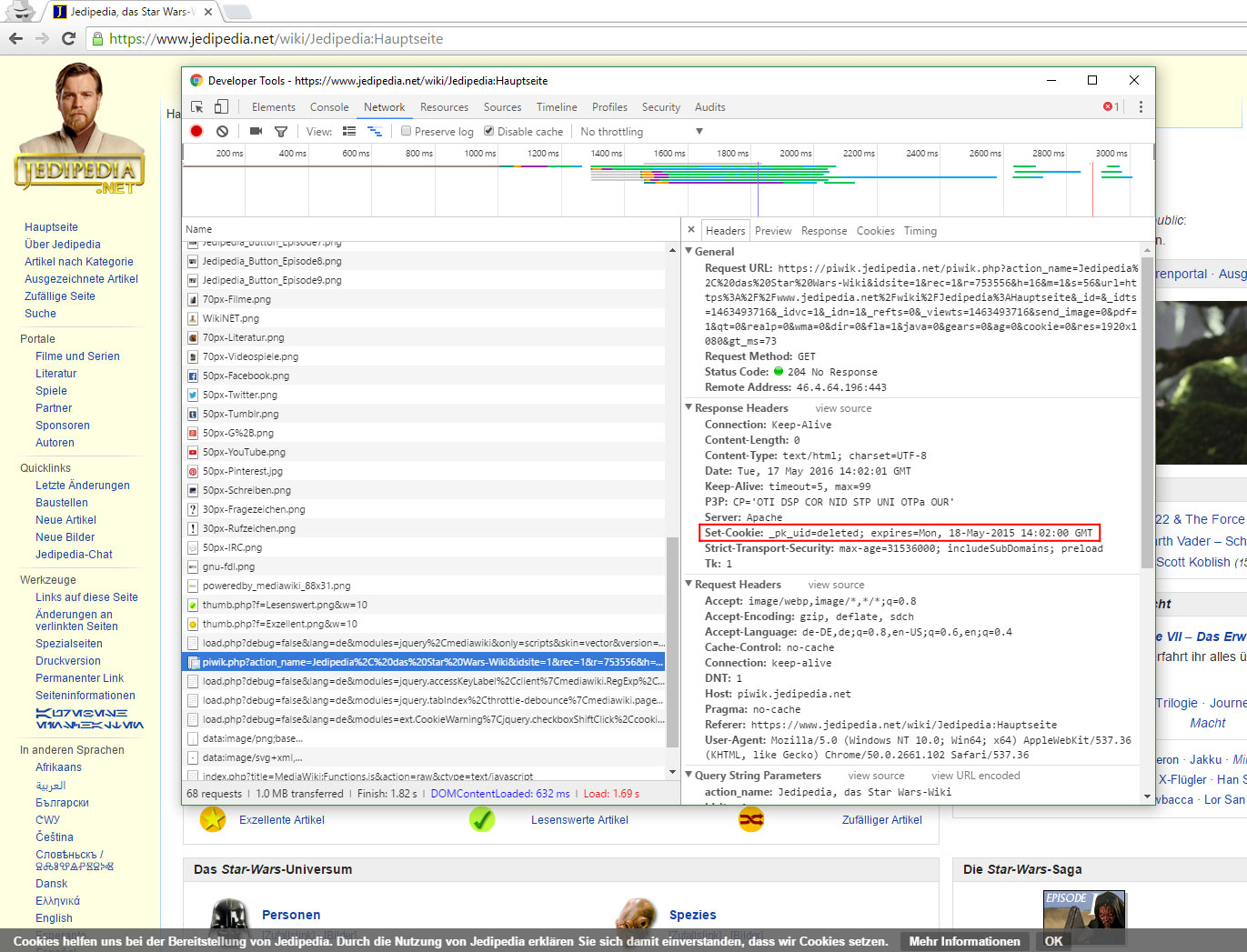Screen dimensions: 1247x952
Task: Open Letzte Änderungen sidebar link
Action: click(83, 486)
